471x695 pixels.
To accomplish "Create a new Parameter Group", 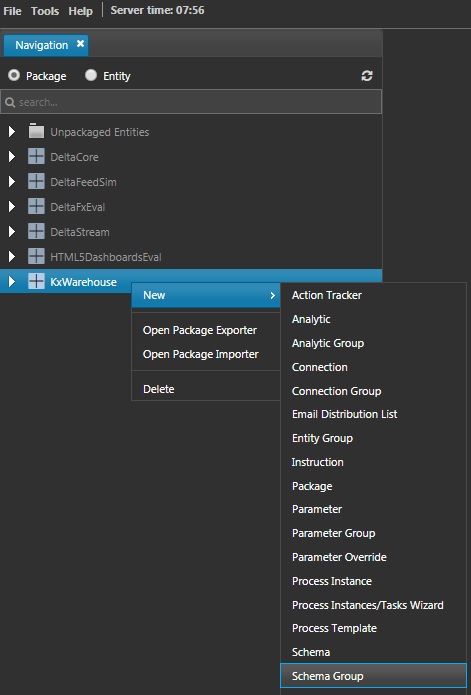I will click(x=374, y=533).
